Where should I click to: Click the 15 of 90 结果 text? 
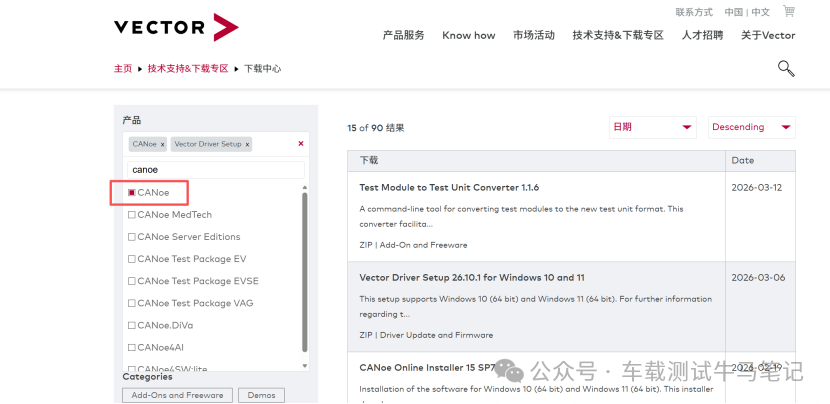click(376, 128)
